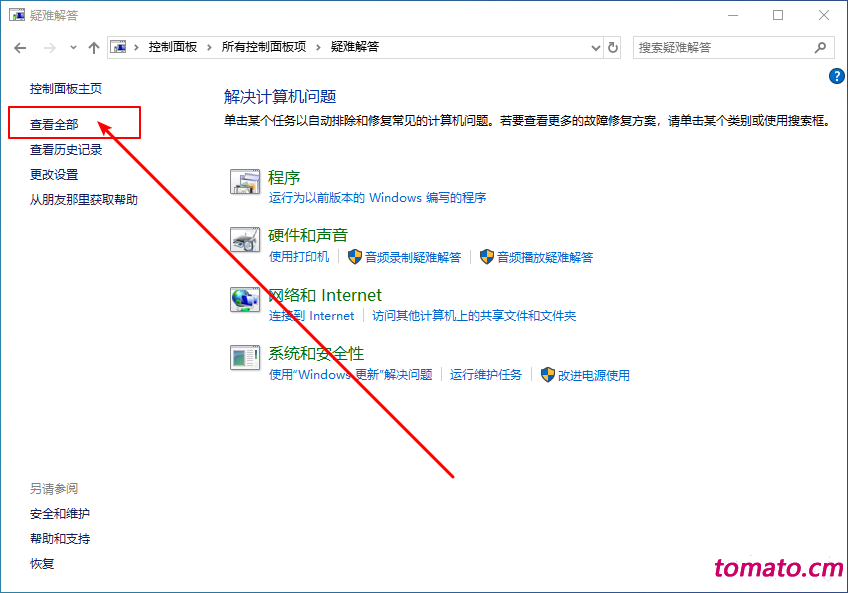Click the 系统和安全性 category icon

coord(245,358)
